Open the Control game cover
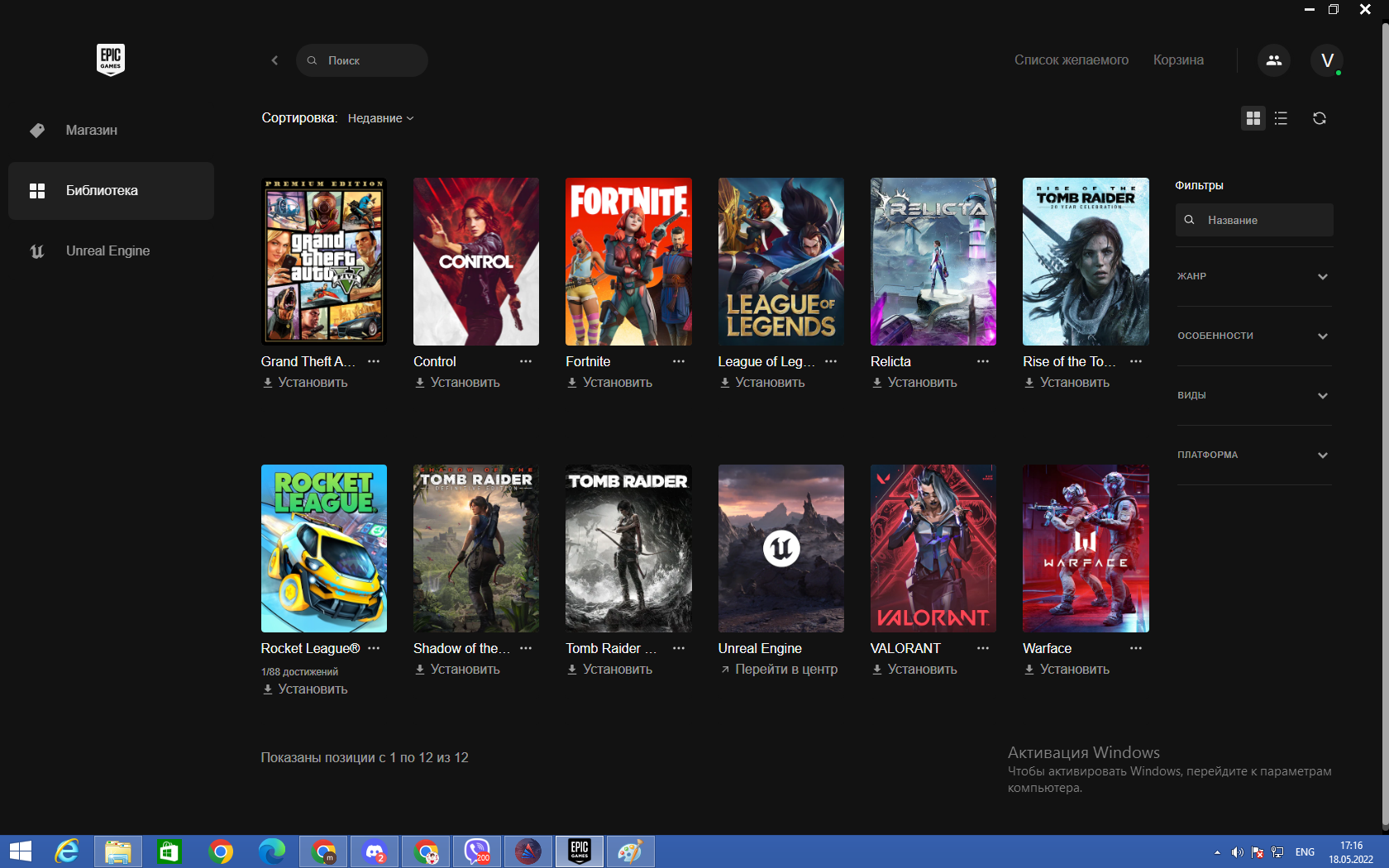 coord(476,261)
